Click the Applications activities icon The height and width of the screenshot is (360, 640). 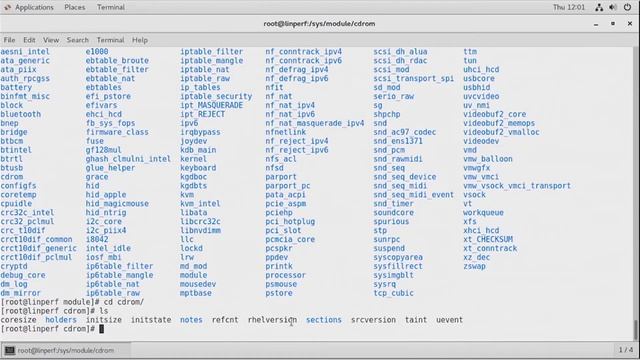point(7,7)
